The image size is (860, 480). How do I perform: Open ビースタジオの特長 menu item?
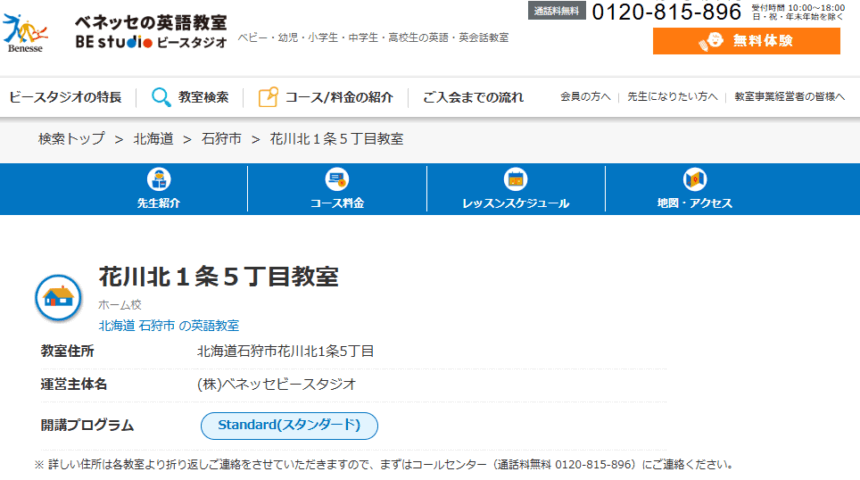tap(65, 97)
